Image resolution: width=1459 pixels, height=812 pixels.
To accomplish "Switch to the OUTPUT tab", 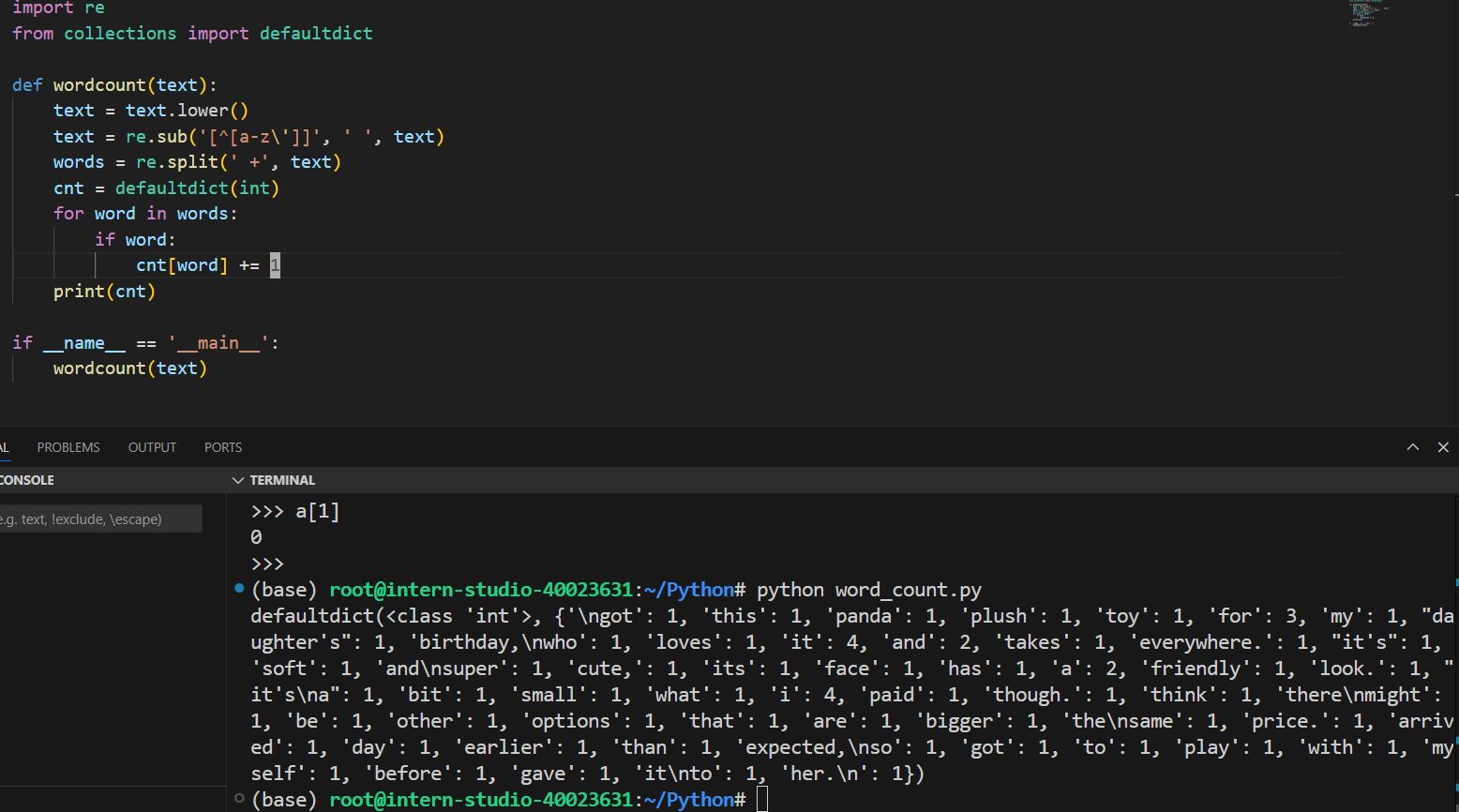I will 152,447.
